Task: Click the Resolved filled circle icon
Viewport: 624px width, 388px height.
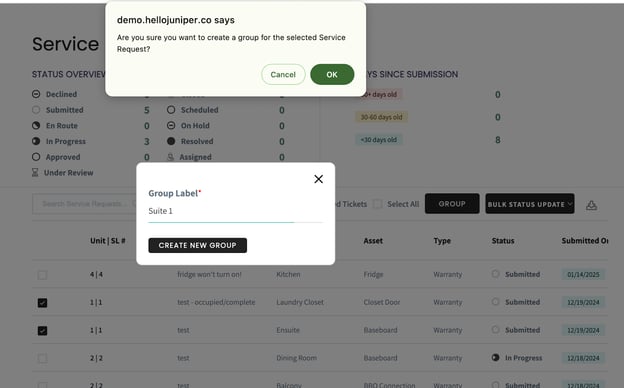Action: (x=171, y=141)
